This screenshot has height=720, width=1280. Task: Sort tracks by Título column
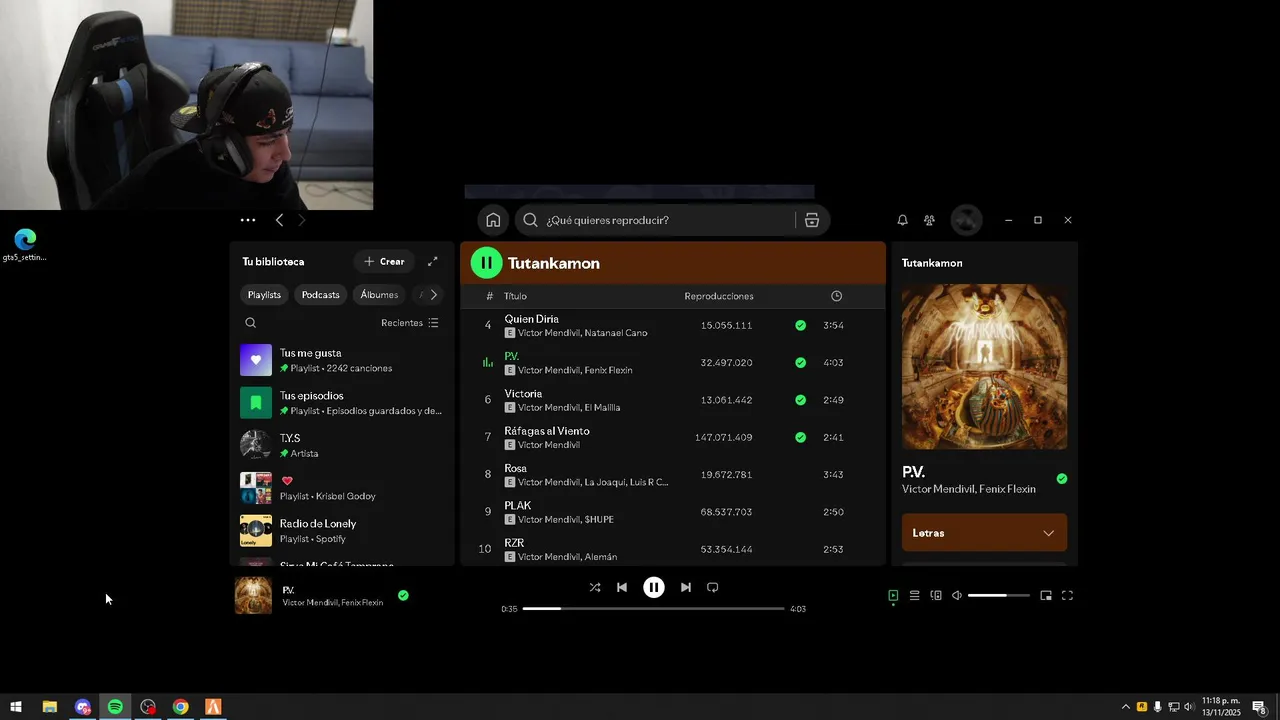[x=515, y=296]
